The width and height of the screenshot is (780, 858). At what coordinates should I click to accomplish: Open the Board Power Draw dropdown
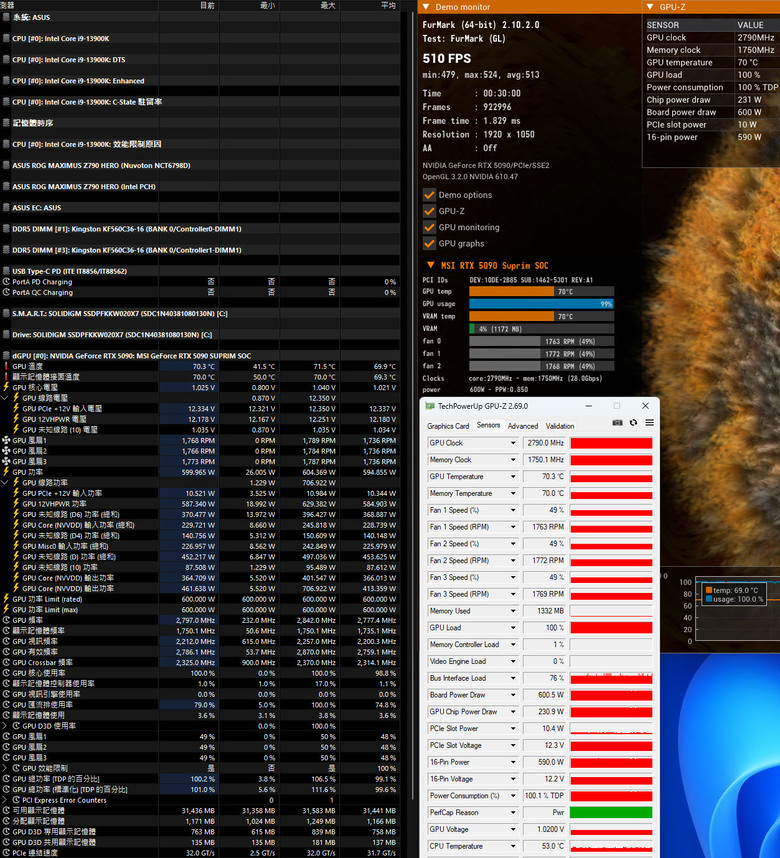513,695
